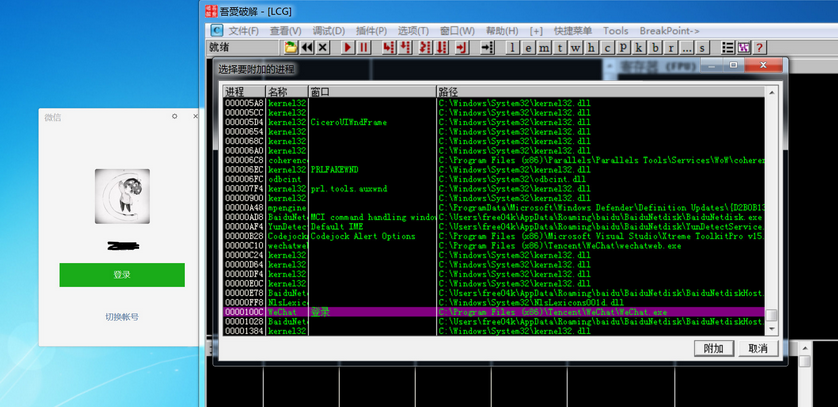Click the red question mark help icon
This screenshot has height=407, width=838.
point(759,48)
